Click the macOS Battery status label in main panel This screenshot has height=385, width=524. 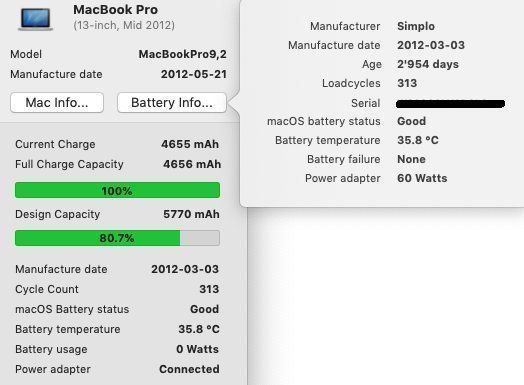[72, 309]
